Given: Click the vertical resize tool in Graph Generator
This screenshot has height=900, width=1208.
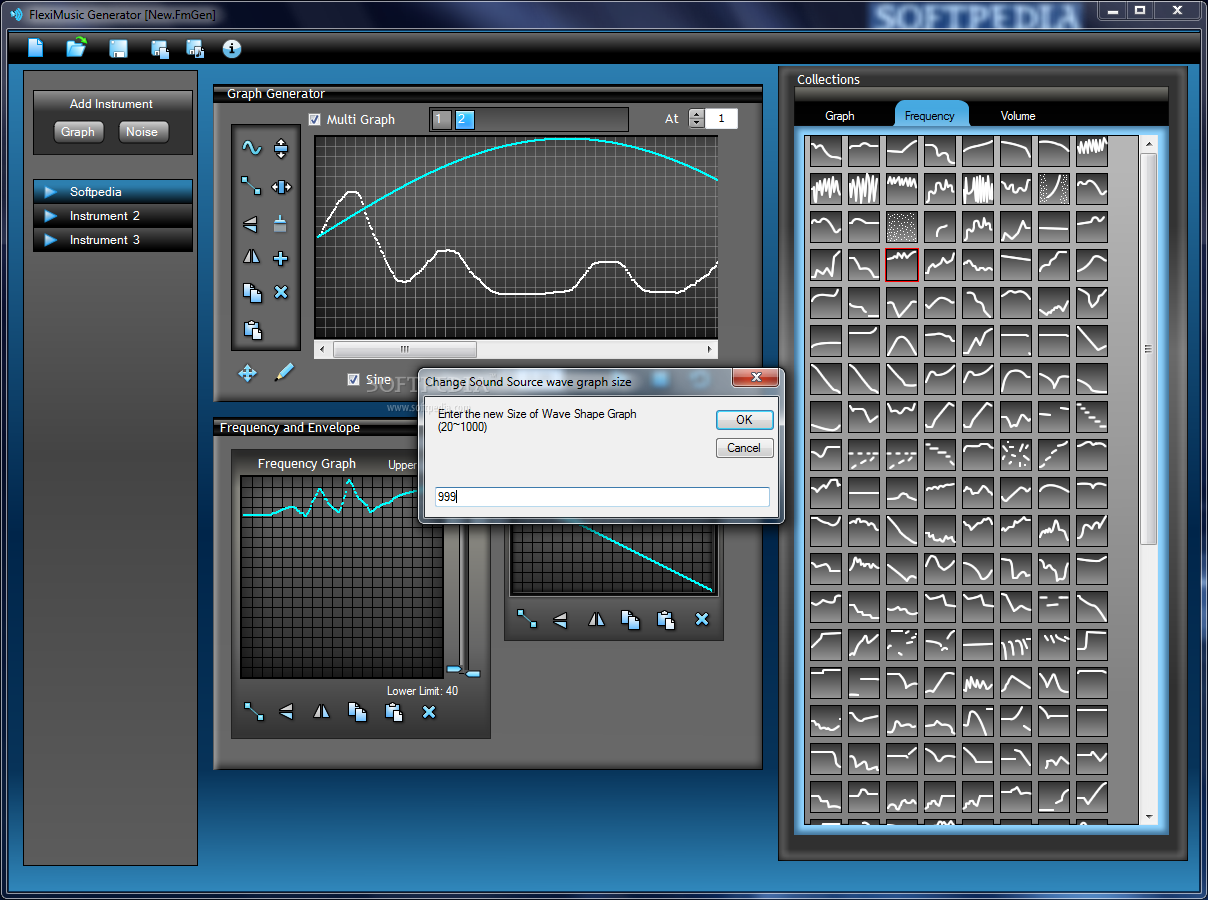Looking at the screenshot, I should pyautogui.click(x=281, y=148).
